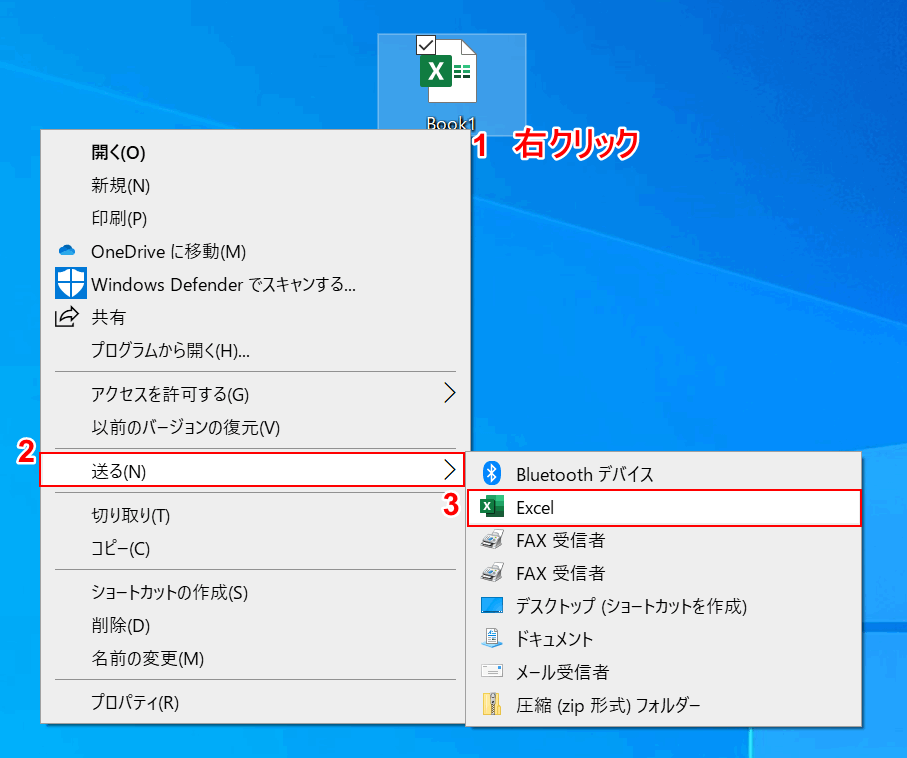907x758 pixels.
Task: Click the 共有 share icon
Action: [x=67, y=318]
